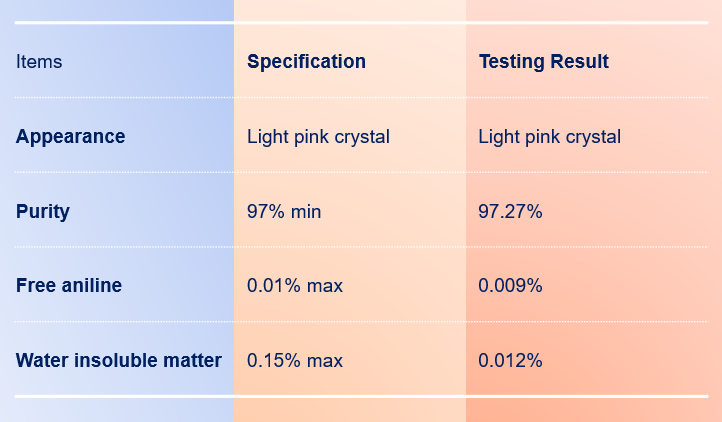Screen dimensions: 722x422
Task: Select the 0.15% max specification
Action: pyautogui.click(x=295, y=360)
